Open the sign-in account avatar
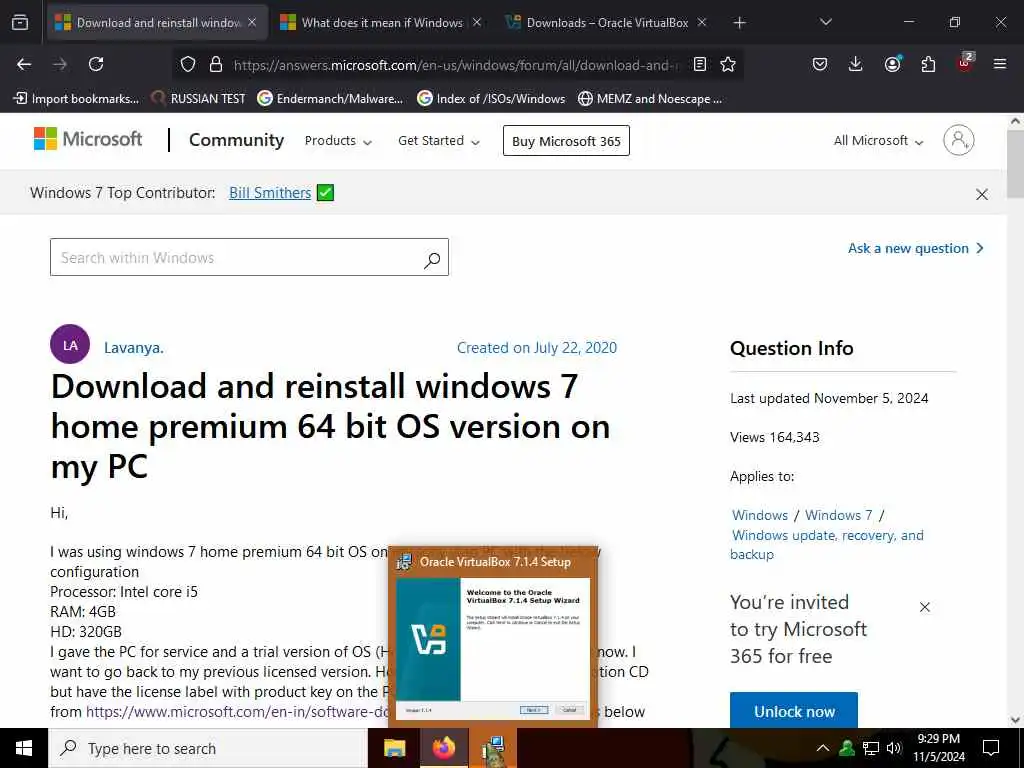 [x=959, y=140]
